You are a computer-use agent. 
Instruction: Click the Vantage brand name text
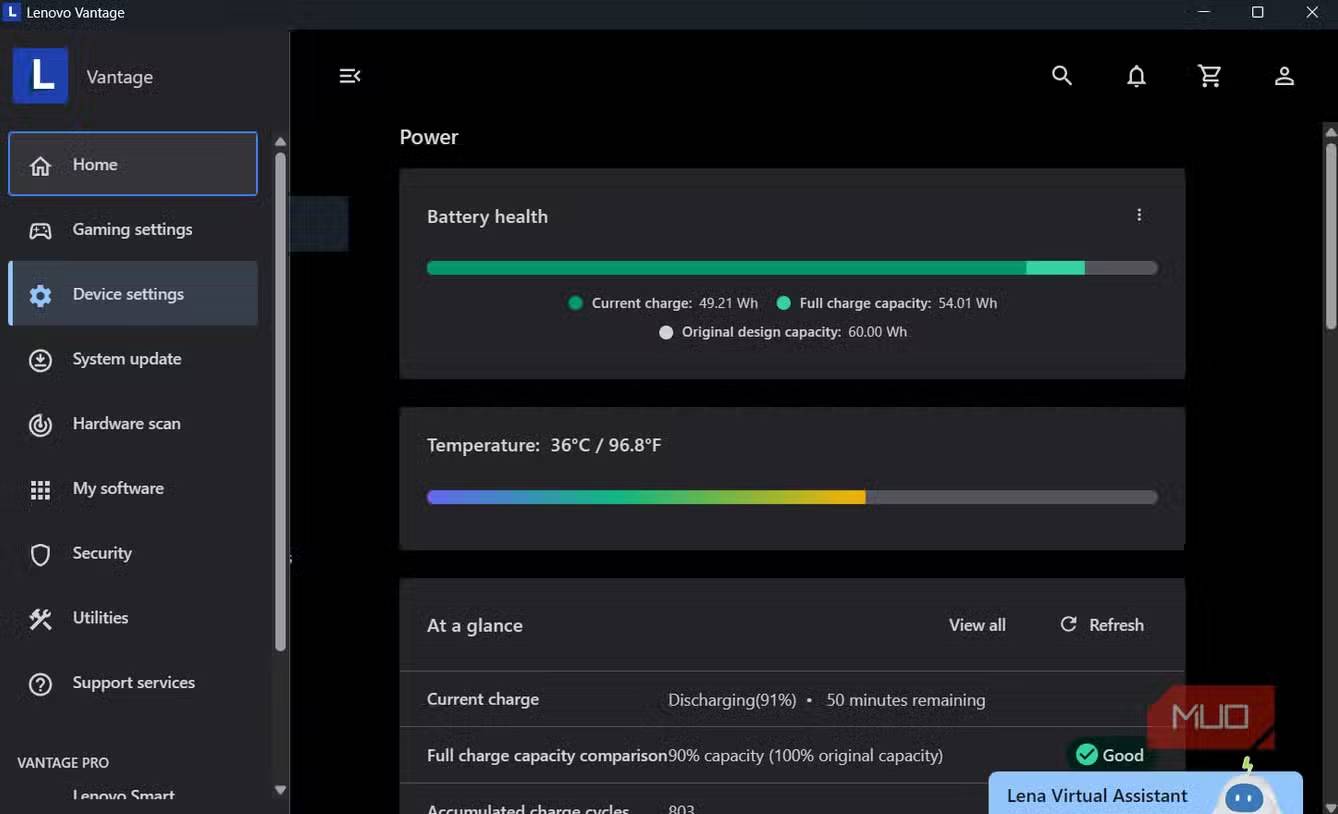(x=120, y=77)
